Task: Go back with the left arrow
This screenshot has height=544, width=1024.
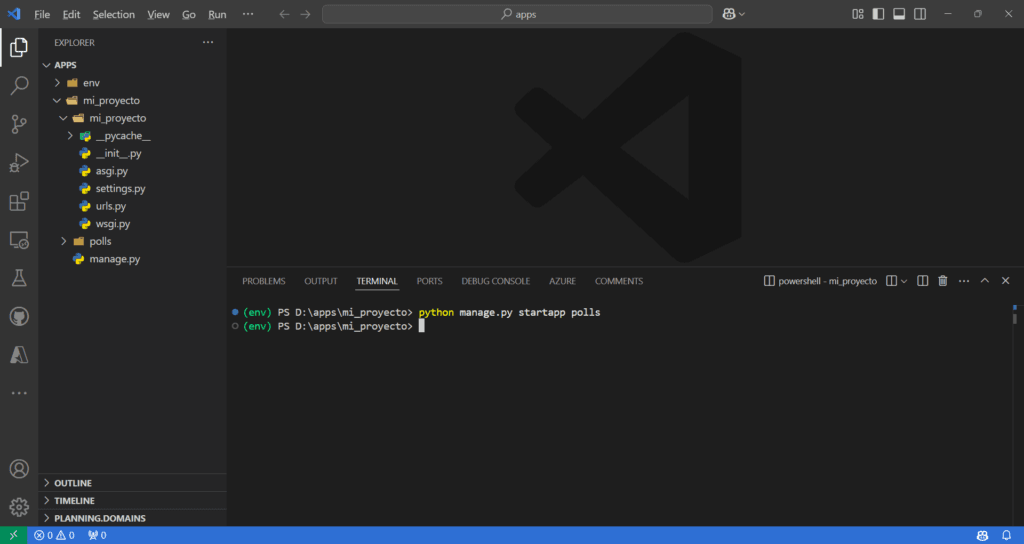Action: click(x=284, y=14)
